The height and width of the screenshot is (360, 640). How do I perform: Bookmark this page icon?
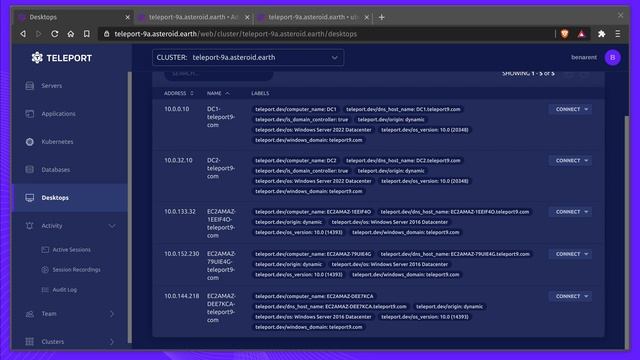[x=87, y=34]
